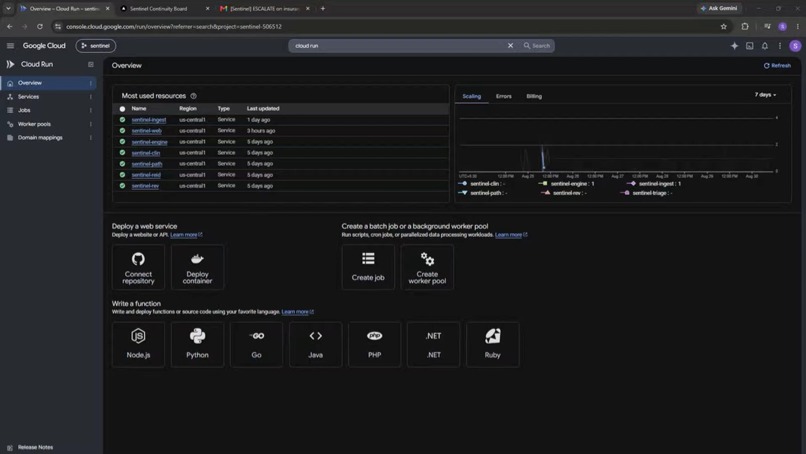The width and height of the screenshot is (806, 454).
Task: Sort by the Name column header
Action: coord(139,109)
